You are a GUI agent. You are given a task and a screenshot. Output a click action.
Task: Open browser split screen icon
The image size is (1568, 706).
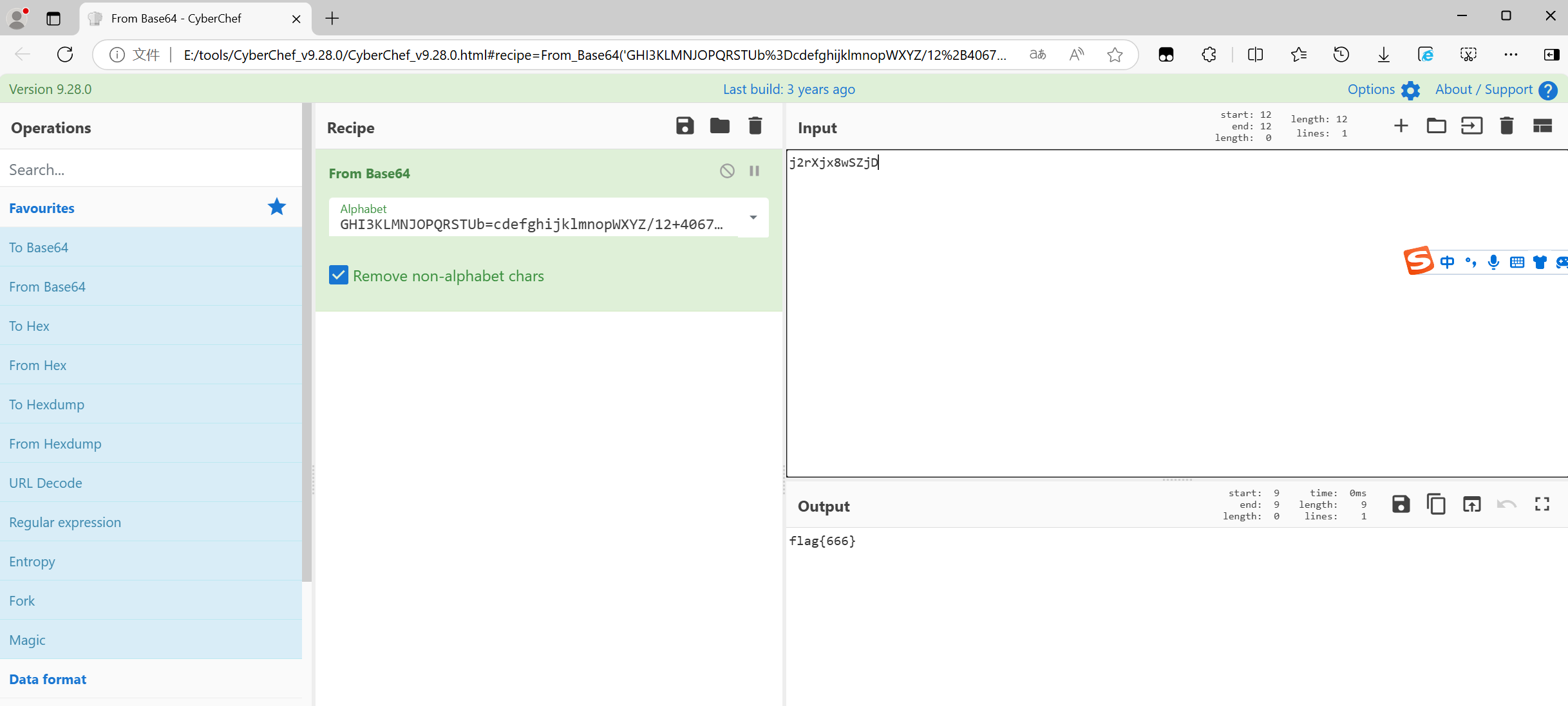(1255, 55)
